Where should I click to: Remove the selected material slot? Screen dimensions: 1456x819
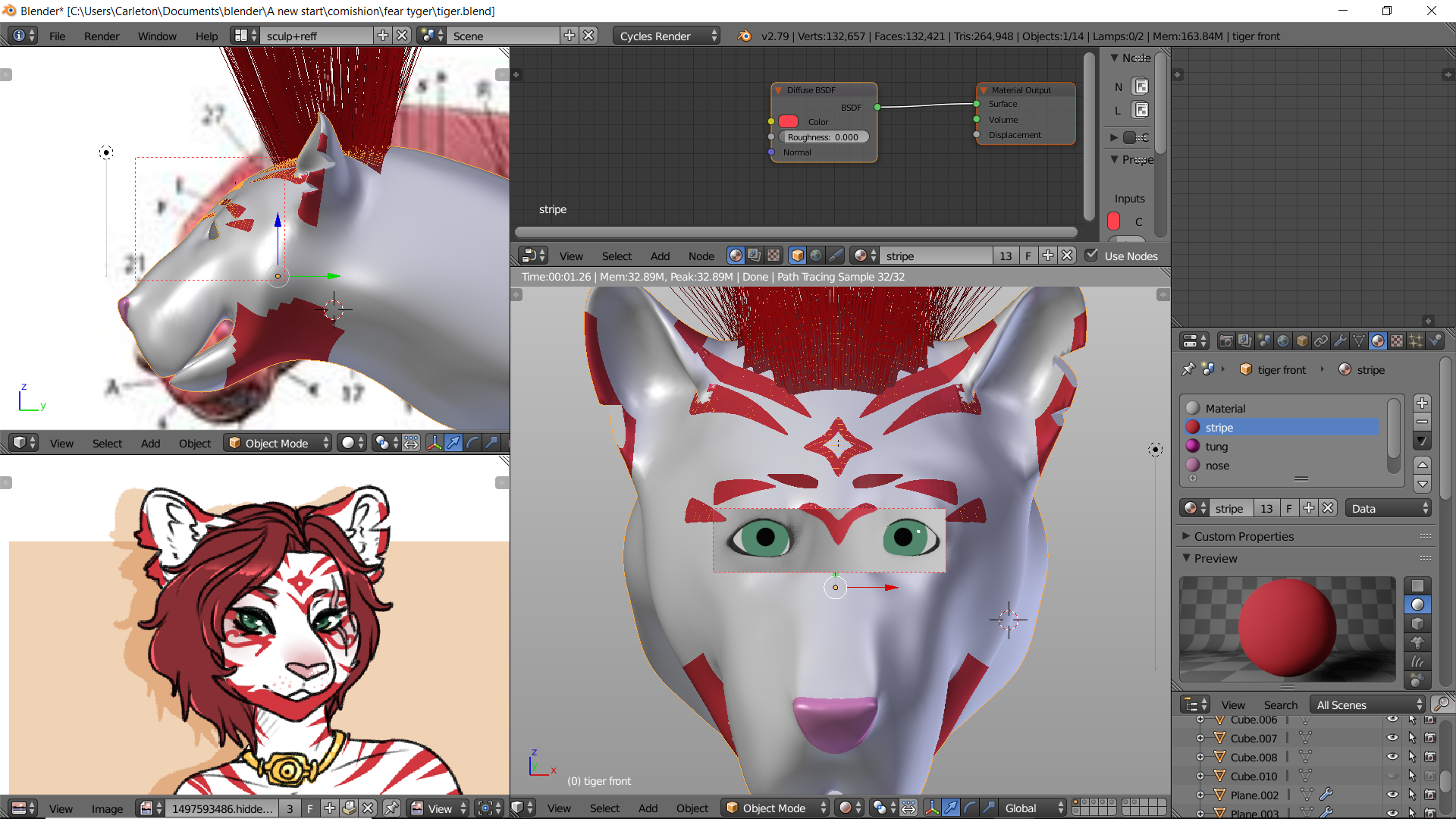[1422, 422]
